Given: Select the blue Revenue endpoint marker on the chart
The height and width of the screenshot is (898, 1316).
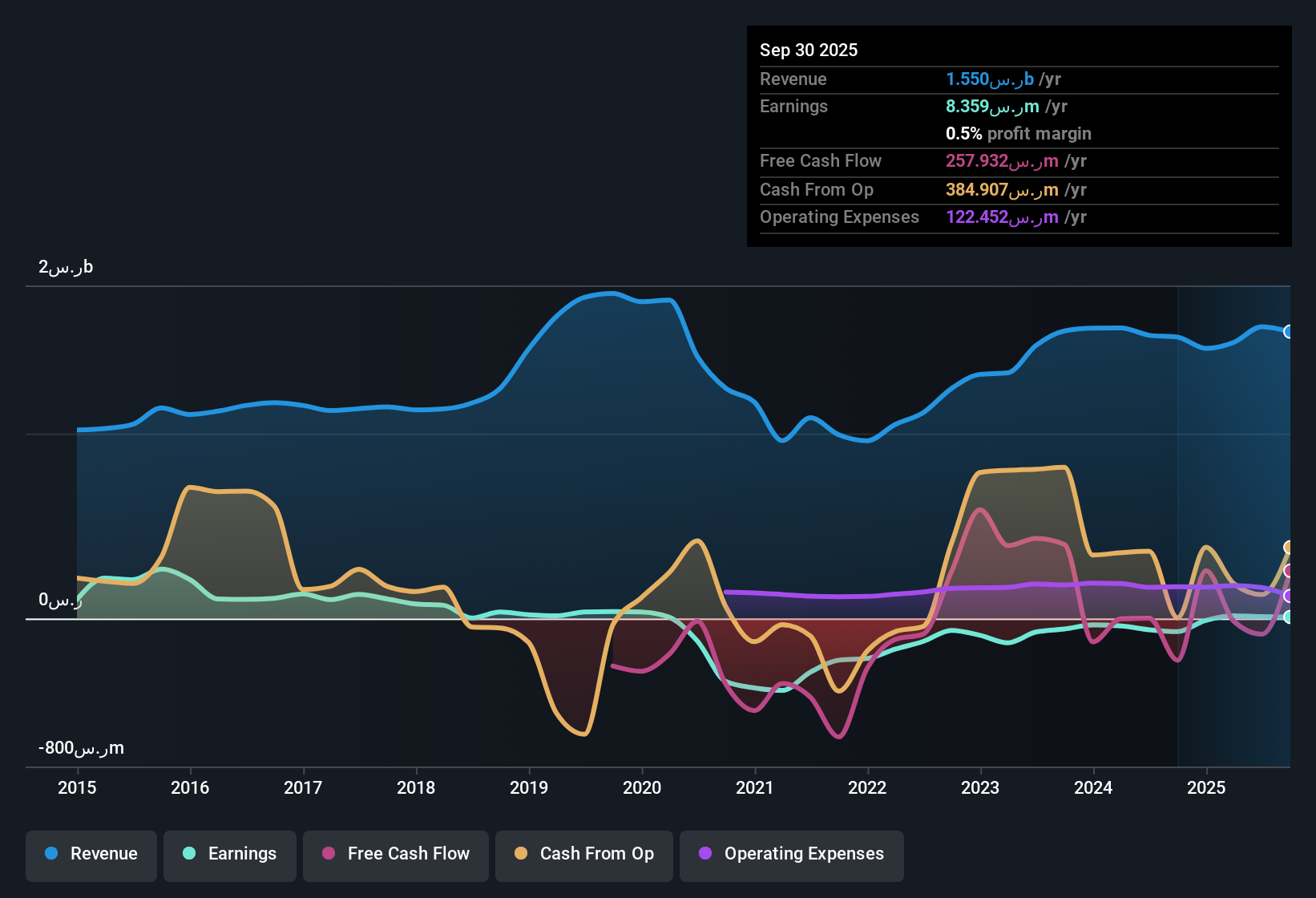Looking at the screenshot, I should pyautogui.click(x=1289, y=331).
